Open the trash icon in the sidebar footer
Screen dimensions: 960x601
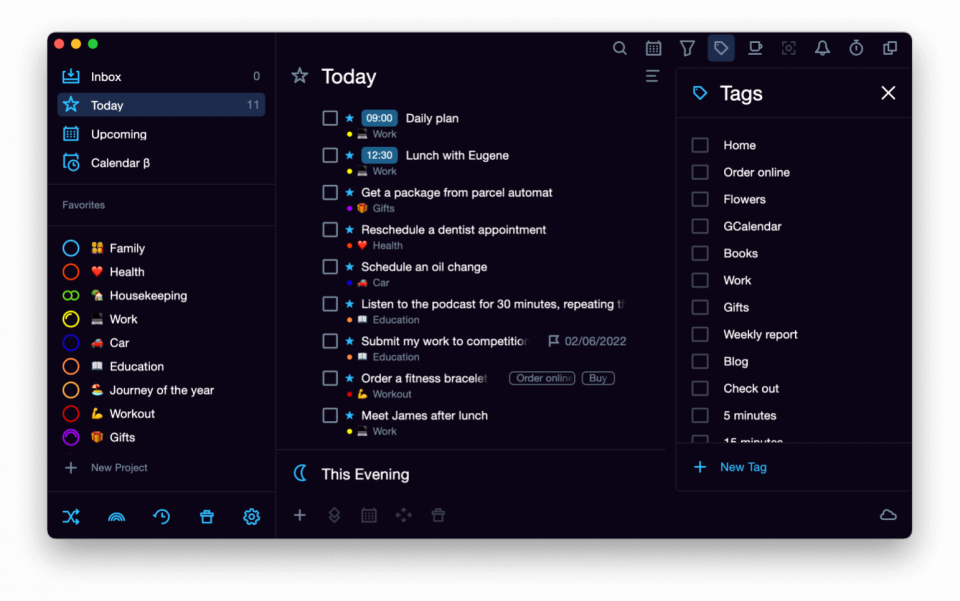206,516
